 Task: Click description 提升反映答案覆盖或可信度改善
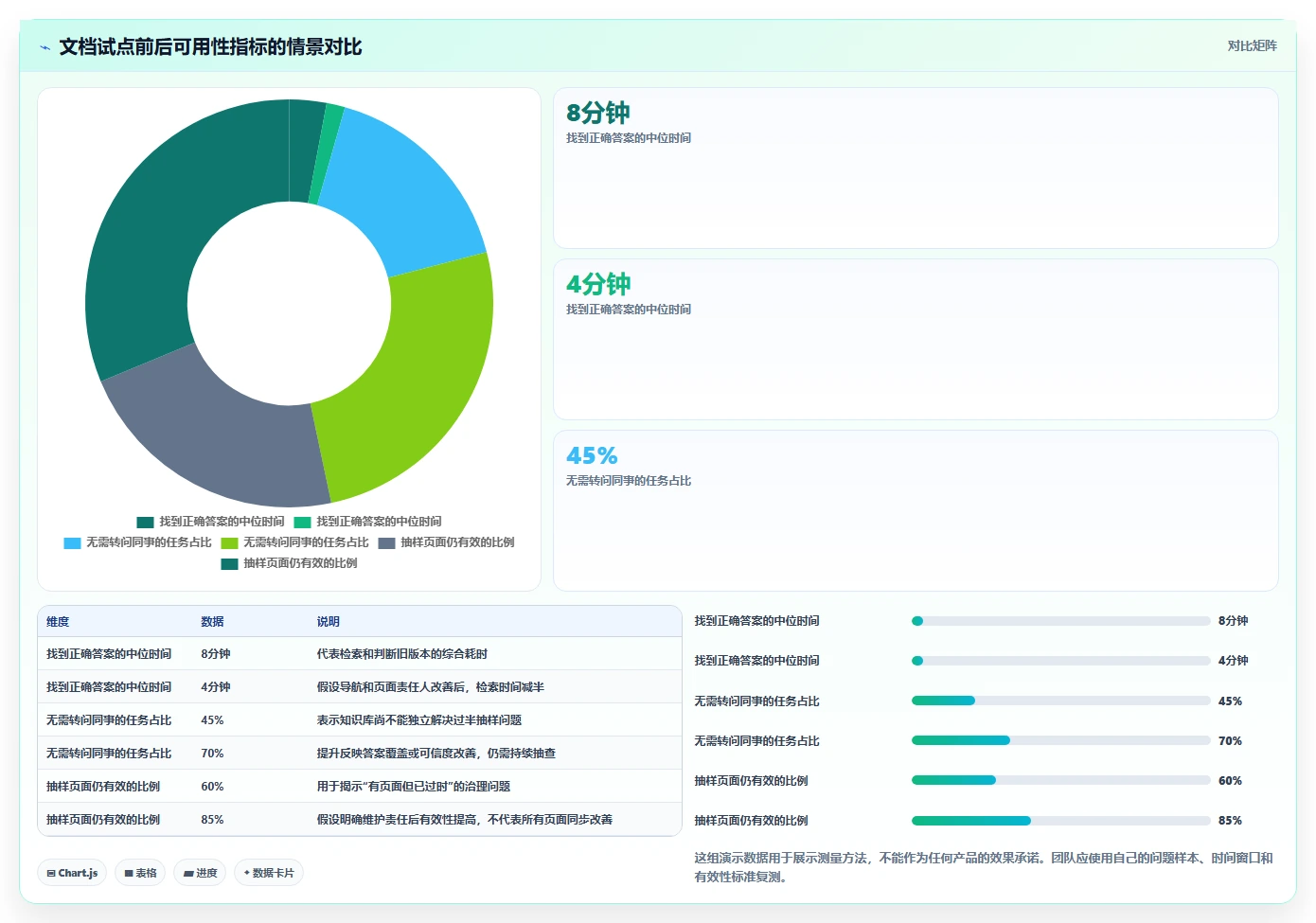(x=436, y=754)
